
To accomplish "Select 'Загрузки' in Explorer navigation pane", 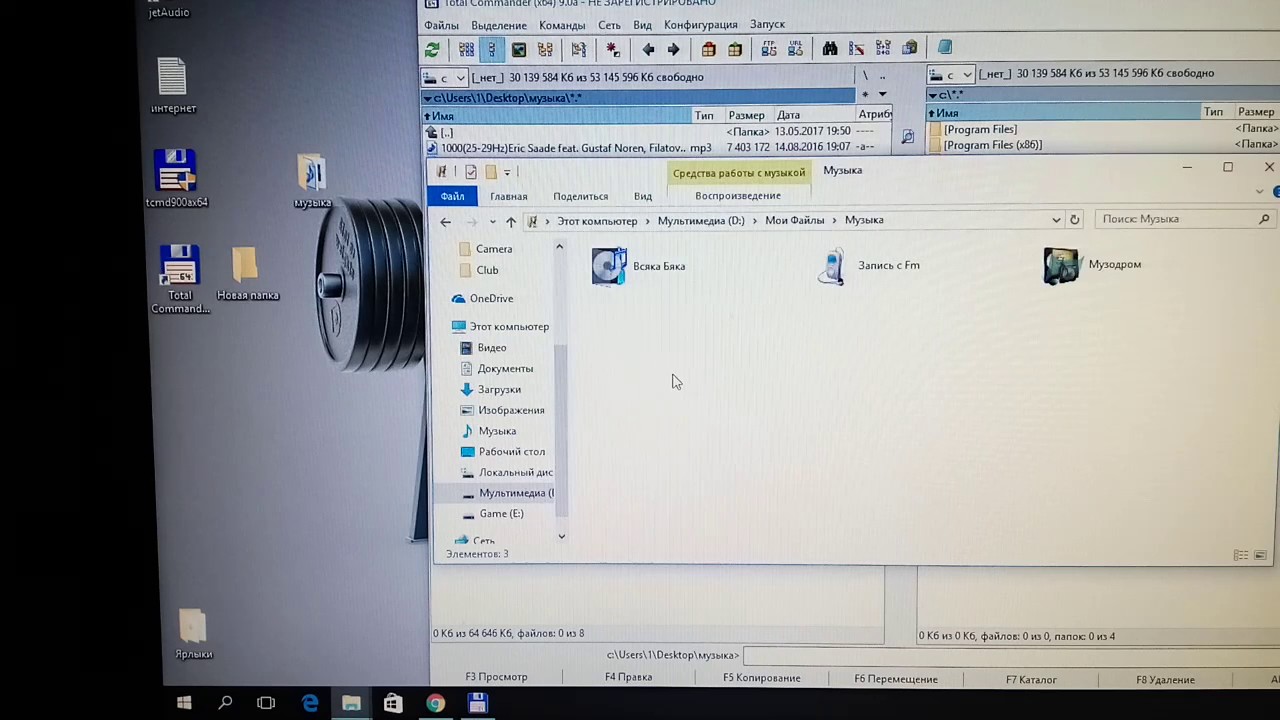I will click(x=499, y=389).
